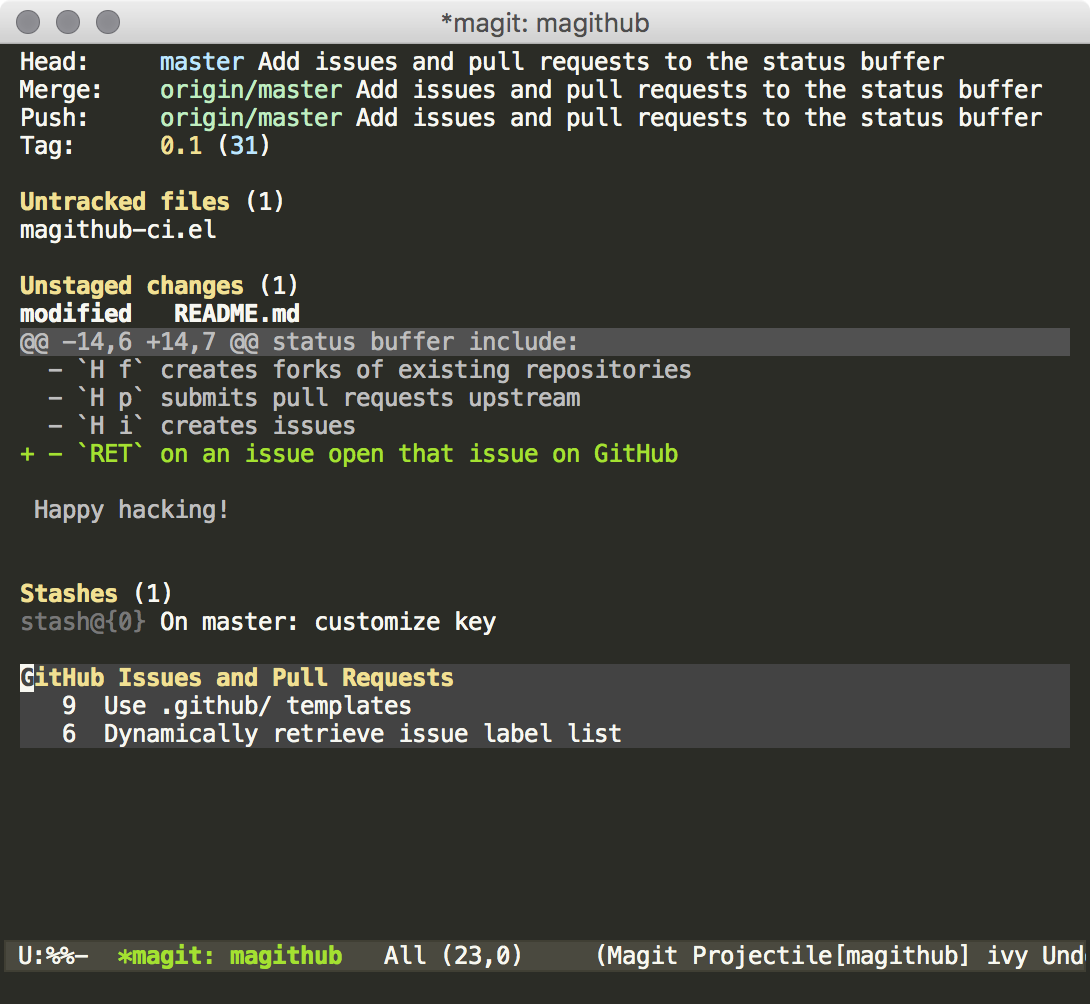Collapse the Untracked files section heading

click(x=124, y=202)
